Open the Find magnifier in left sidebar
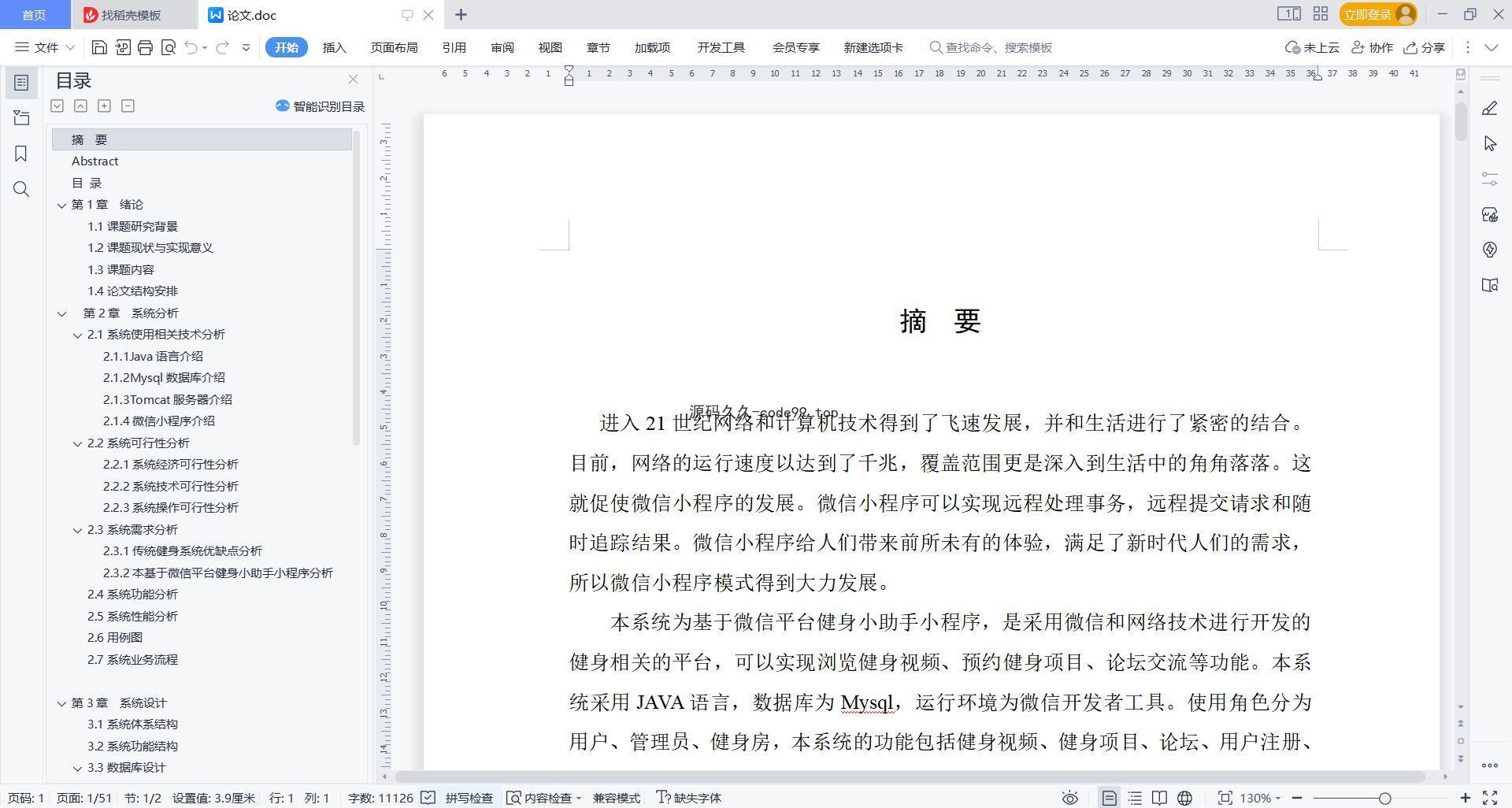 [x=21, y=189]
